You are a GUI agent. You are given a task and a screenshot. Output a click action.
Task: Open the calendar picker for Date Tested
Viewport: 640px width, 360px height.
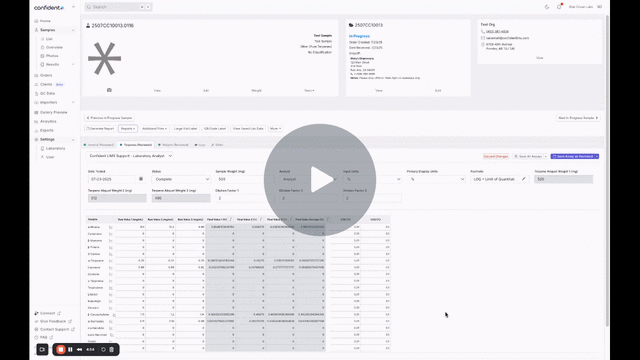pos(141,179)
